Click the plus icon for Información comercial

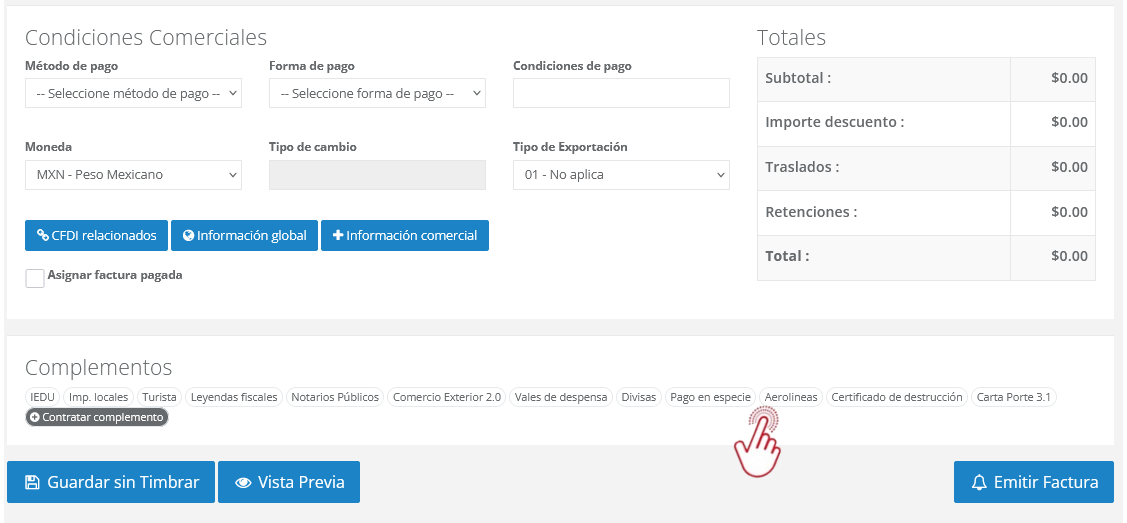tap(337, 236)
